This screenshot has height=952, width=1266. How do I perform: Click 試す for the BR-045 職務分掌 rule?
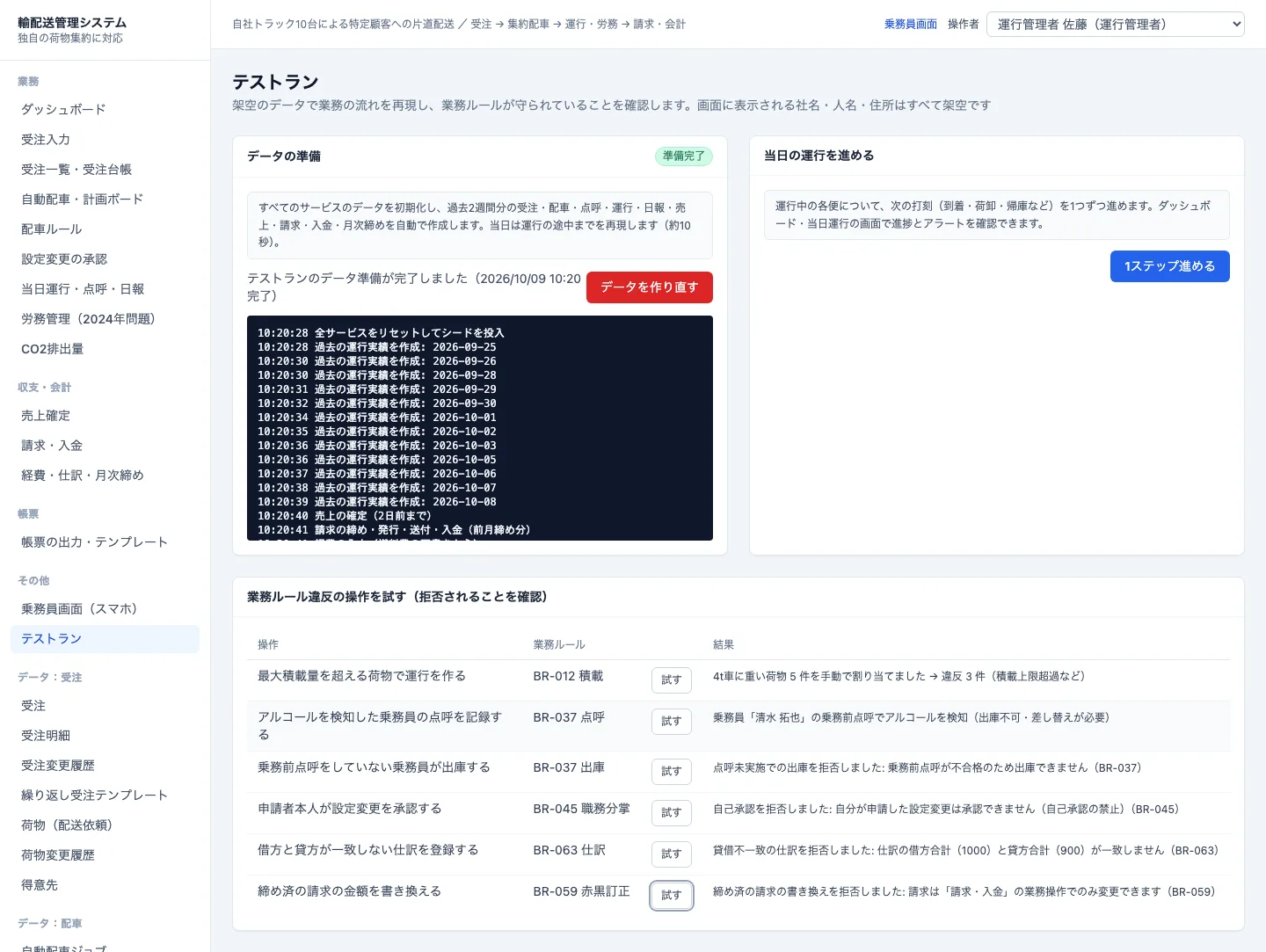(x=672, y=813)
